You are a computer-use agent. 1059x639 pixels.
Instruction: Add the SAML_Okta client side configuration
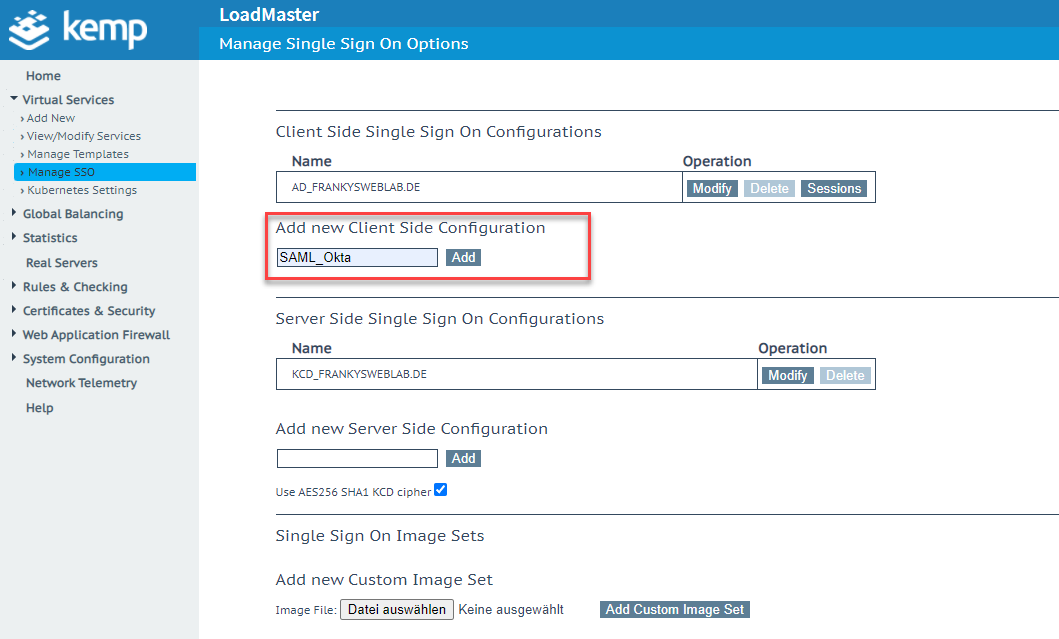tap(463, 257)
